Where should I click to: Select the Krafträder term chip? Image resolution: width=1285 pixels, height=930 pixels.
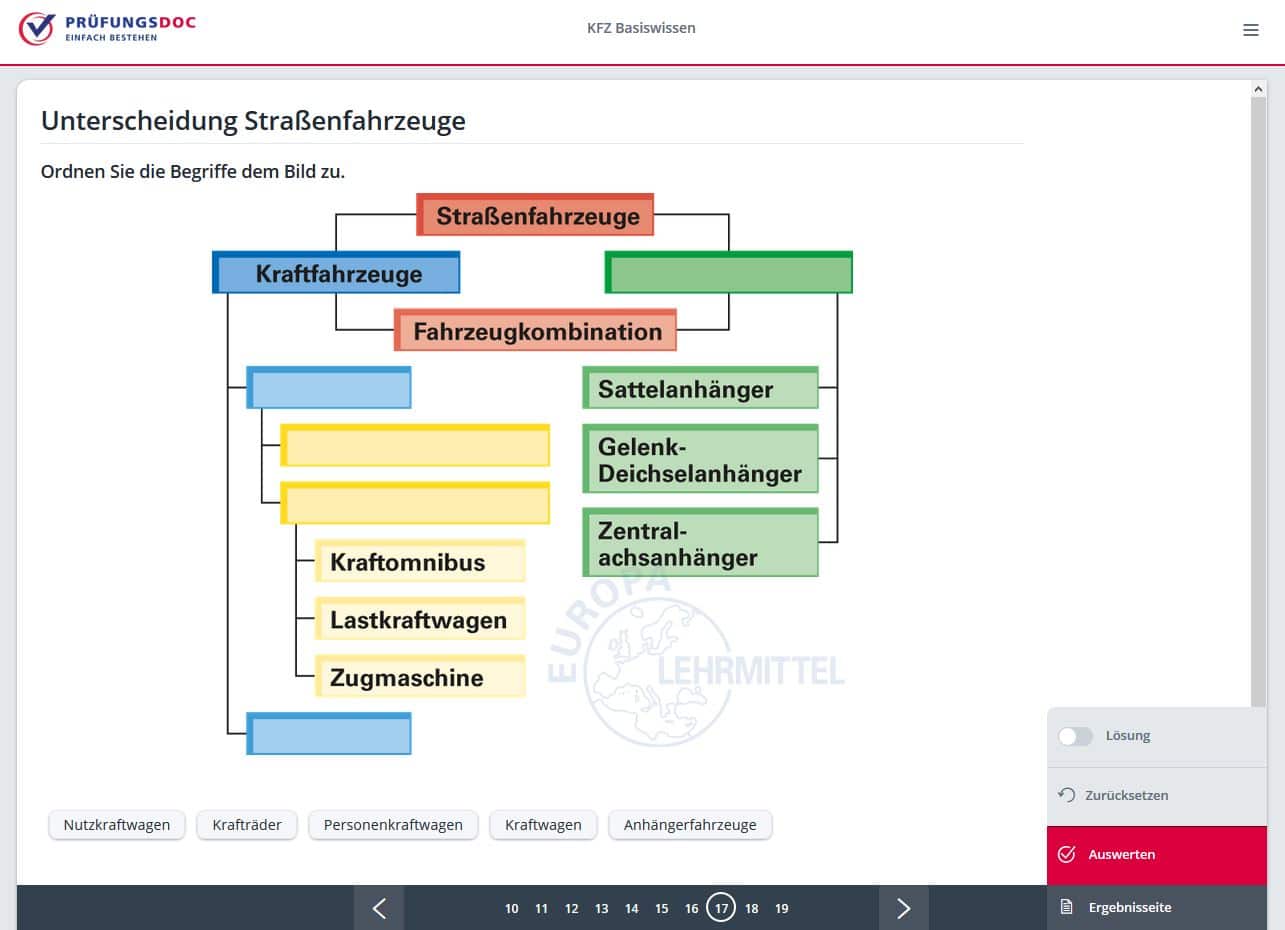247,825
